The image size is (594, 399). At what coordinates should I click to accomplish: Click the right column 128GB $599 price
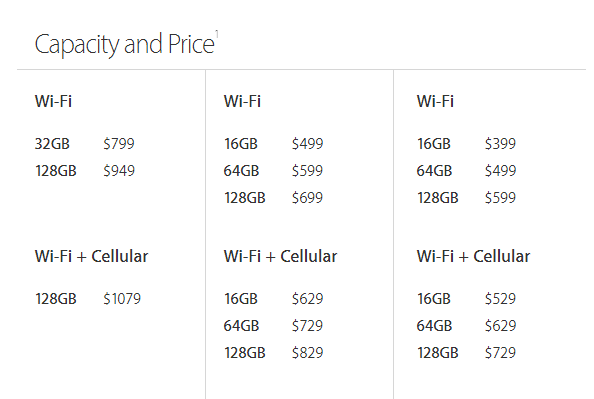[x=500, y=198]
